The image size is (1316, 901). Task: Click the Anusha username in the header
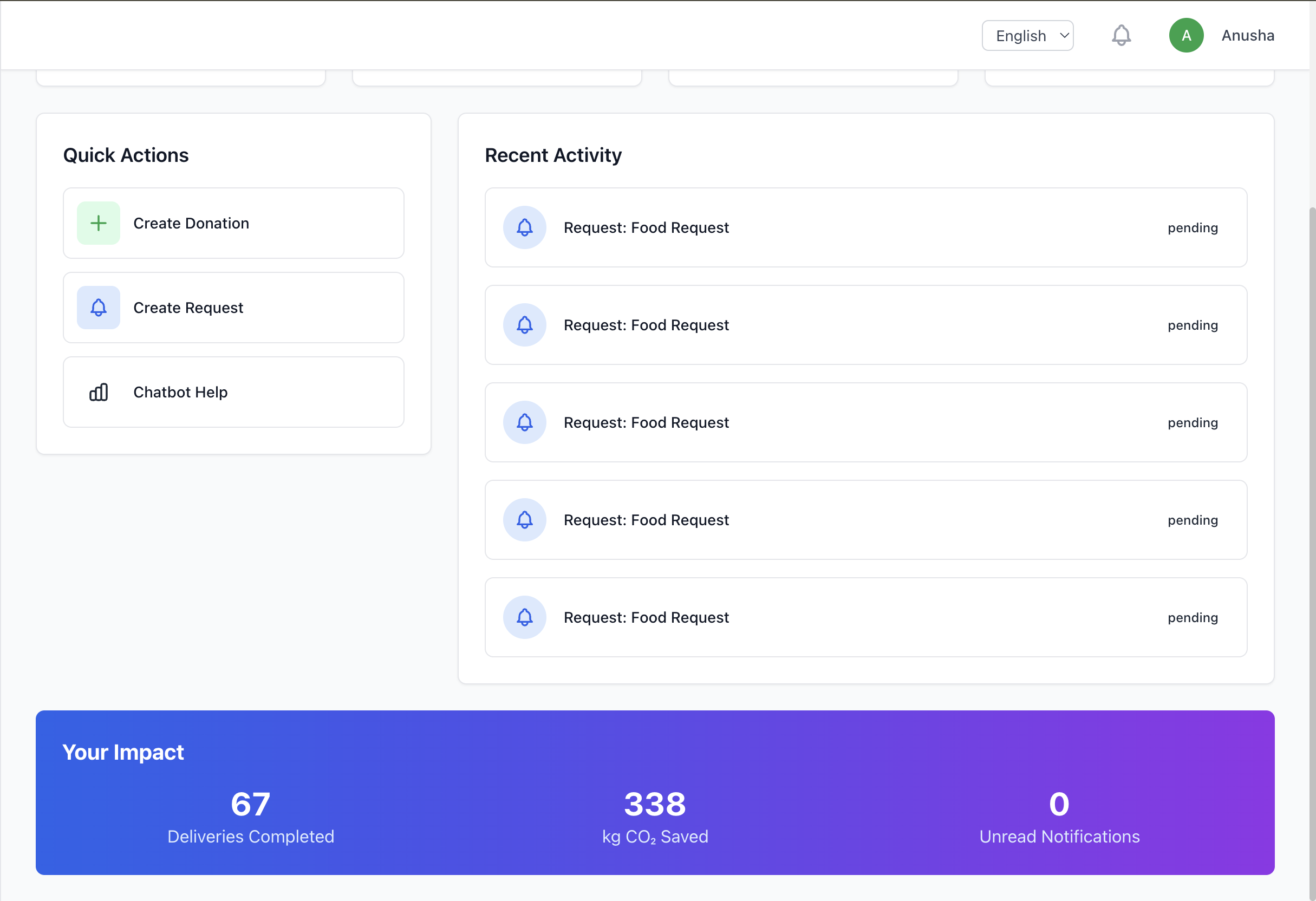tap(1247, 35)
